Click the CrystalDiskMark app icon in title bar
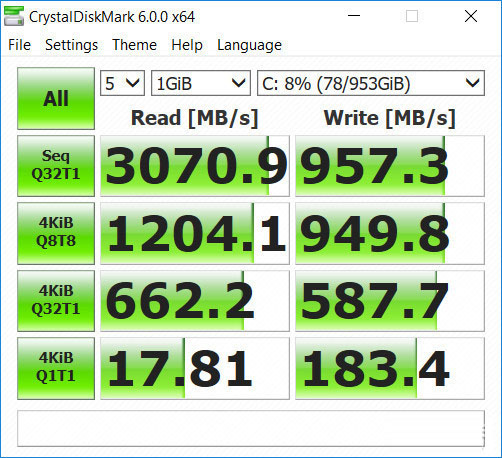Image resolution: width=502 pixels, height=458 pixels. (x=14, y=16)
